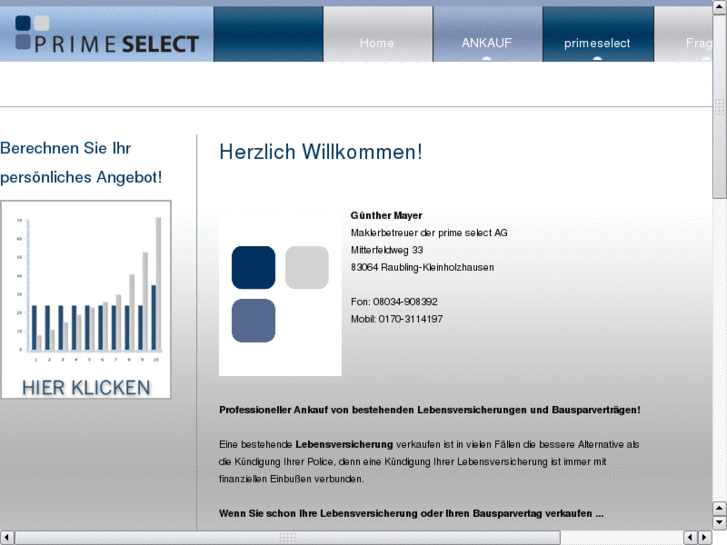Open the primeselect navigation tab
The width and height of the screenshot is (727, 545).
pyautogui.click(x=597, y=34)
